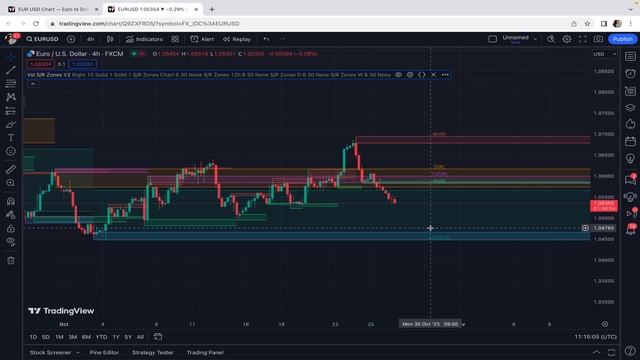Toggle stay in drawing mode
This screenshot has height=360, width=640.
[x=11, y=215]
